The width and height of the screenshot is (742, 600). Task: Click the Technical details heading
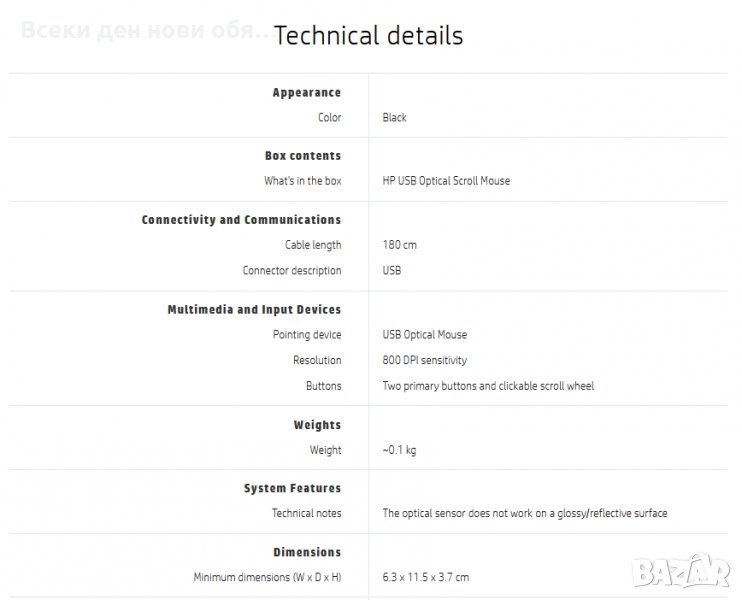(368, 36)
